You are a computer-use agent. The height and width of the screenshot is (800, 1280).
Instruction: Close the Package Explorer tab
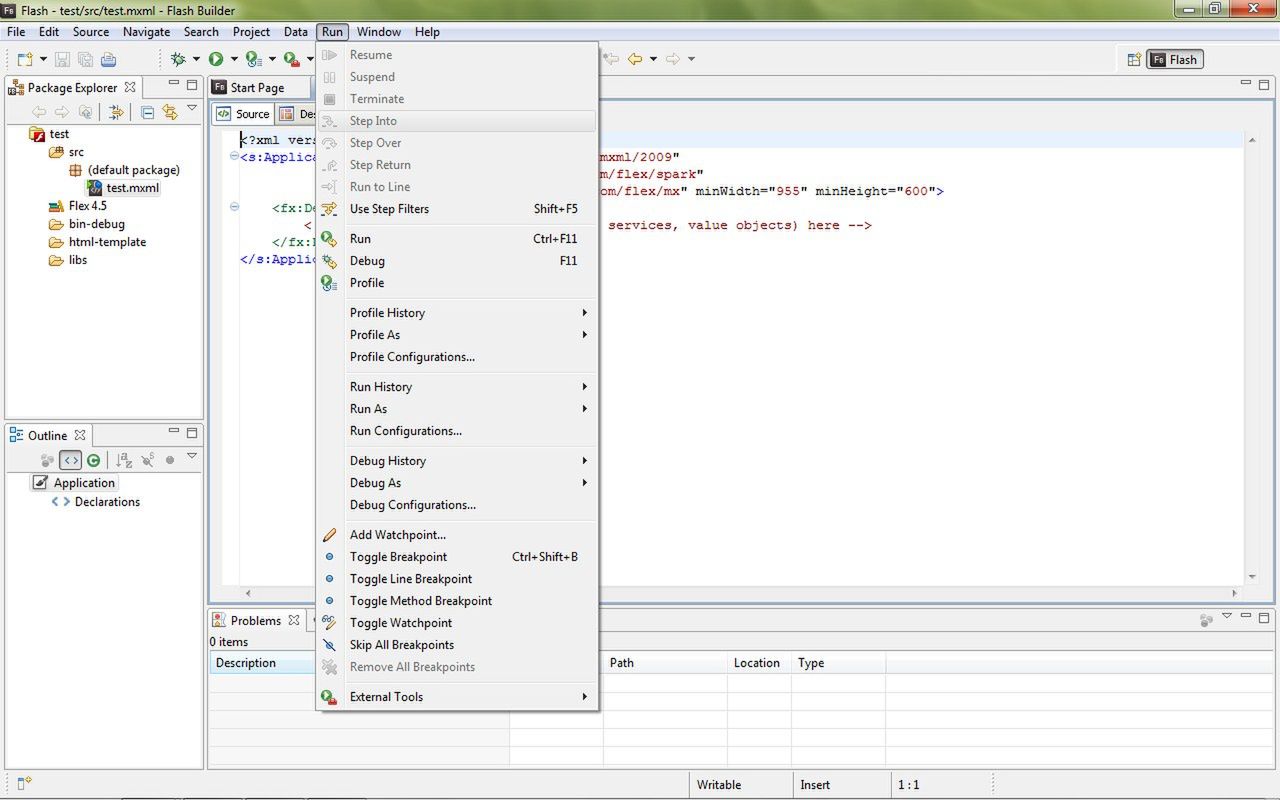coord(130,87)
